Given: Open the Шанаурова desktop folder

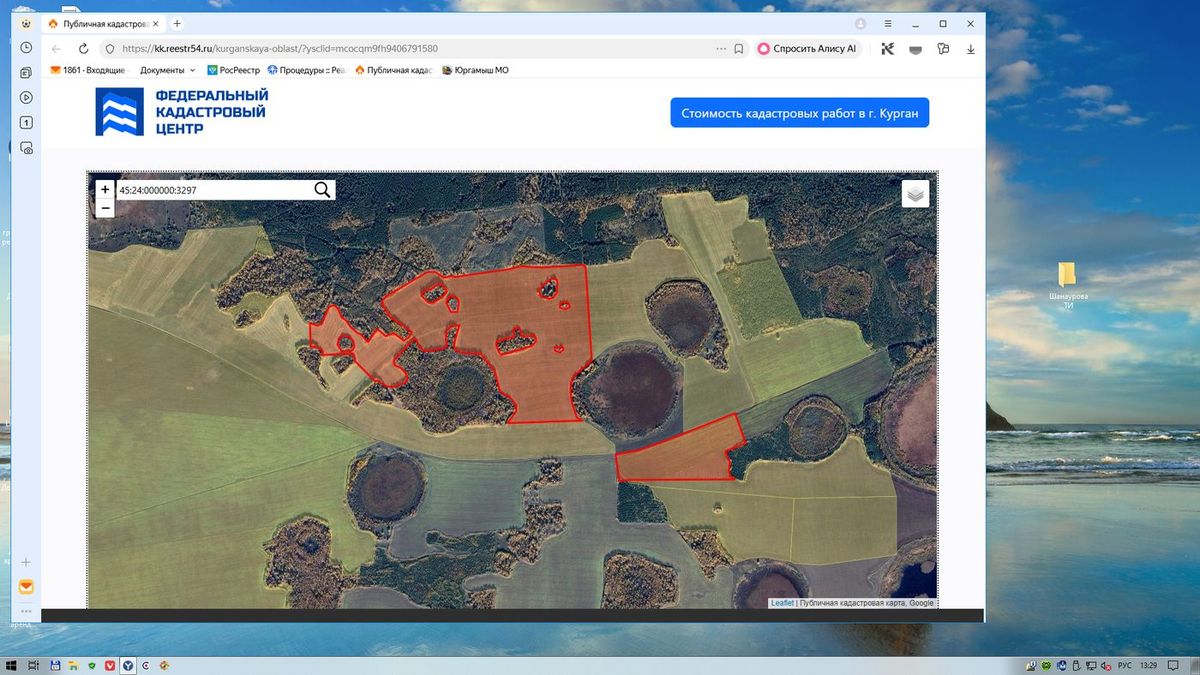Looking at the screenshot, I should tap(1068, 287).
